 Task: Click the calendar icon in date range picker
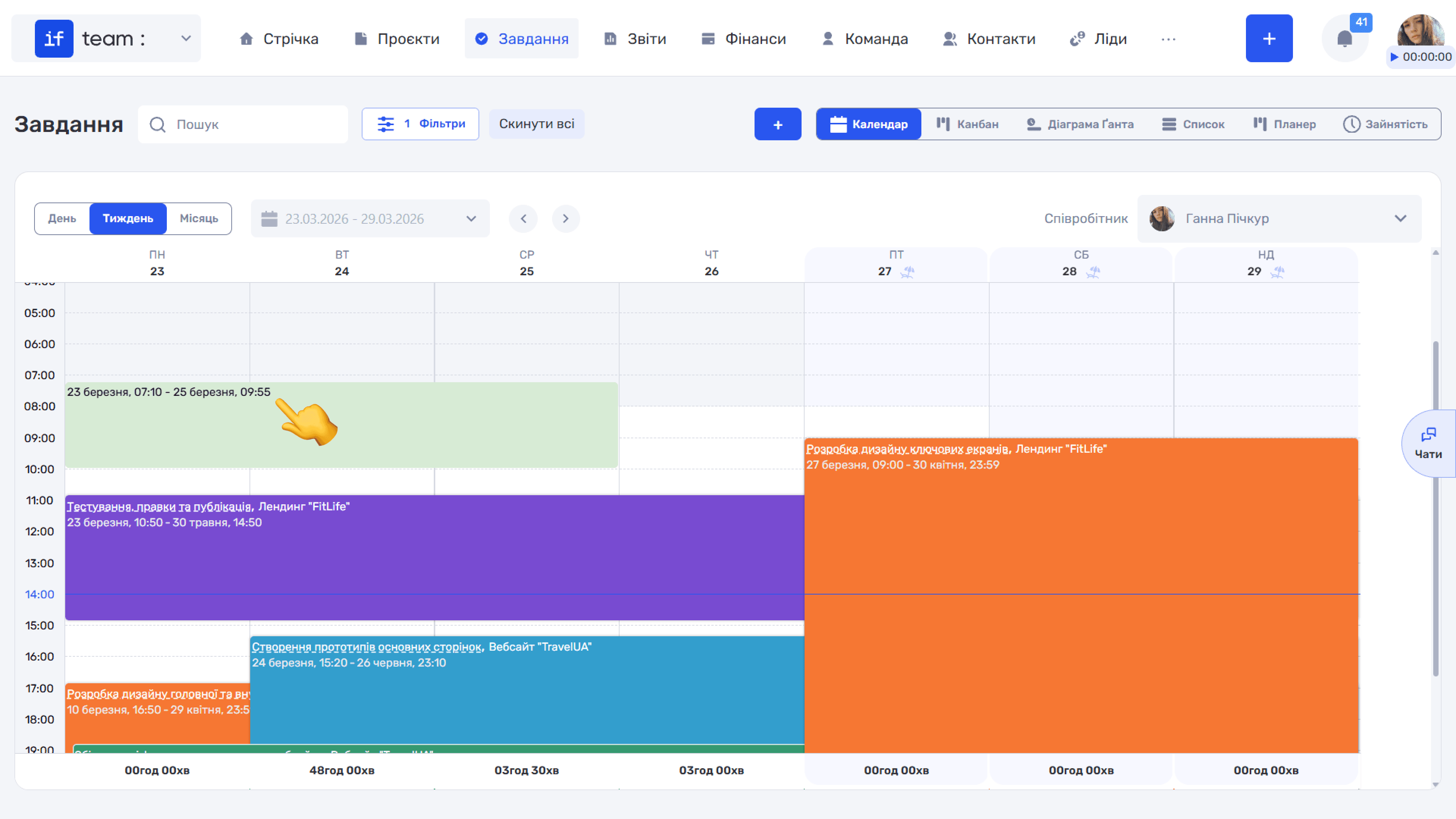(x=269, y=219)
